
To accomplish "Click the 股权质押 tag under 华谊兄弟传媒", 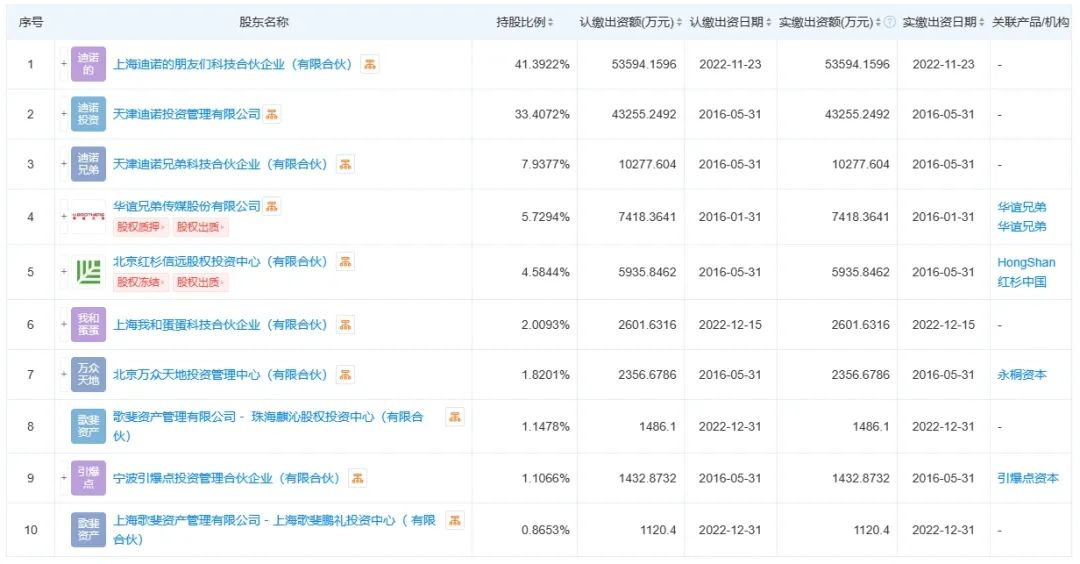I will [x=140, y=227].
